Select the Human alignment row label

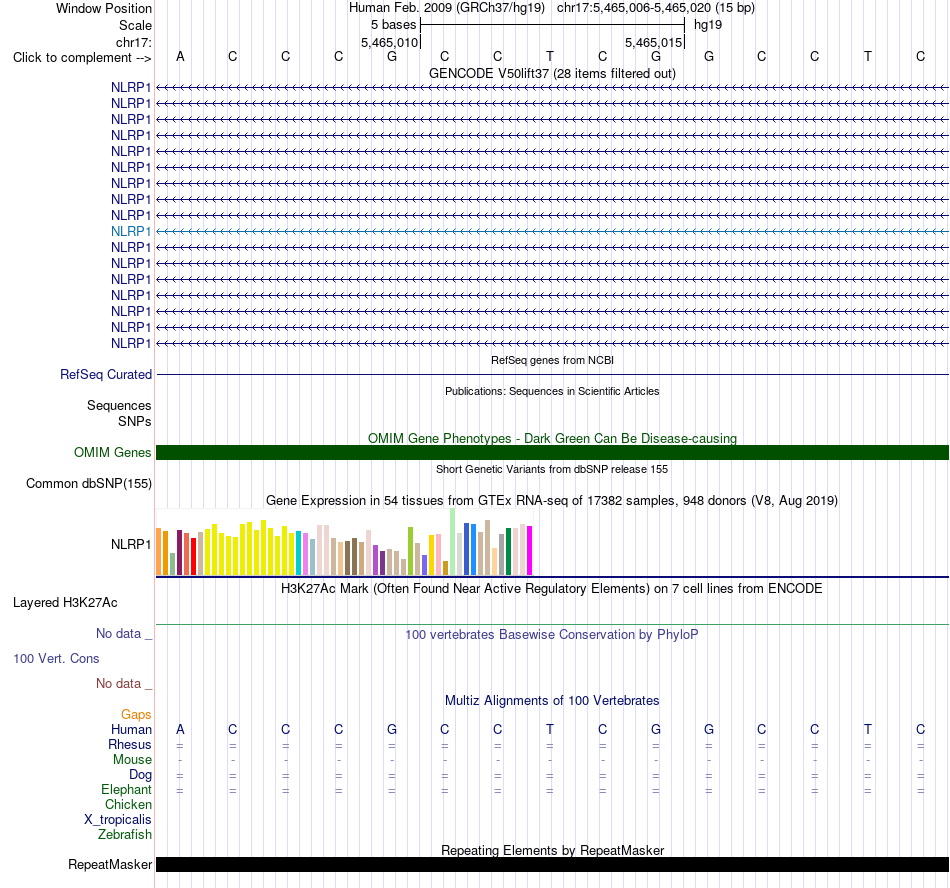131,729
